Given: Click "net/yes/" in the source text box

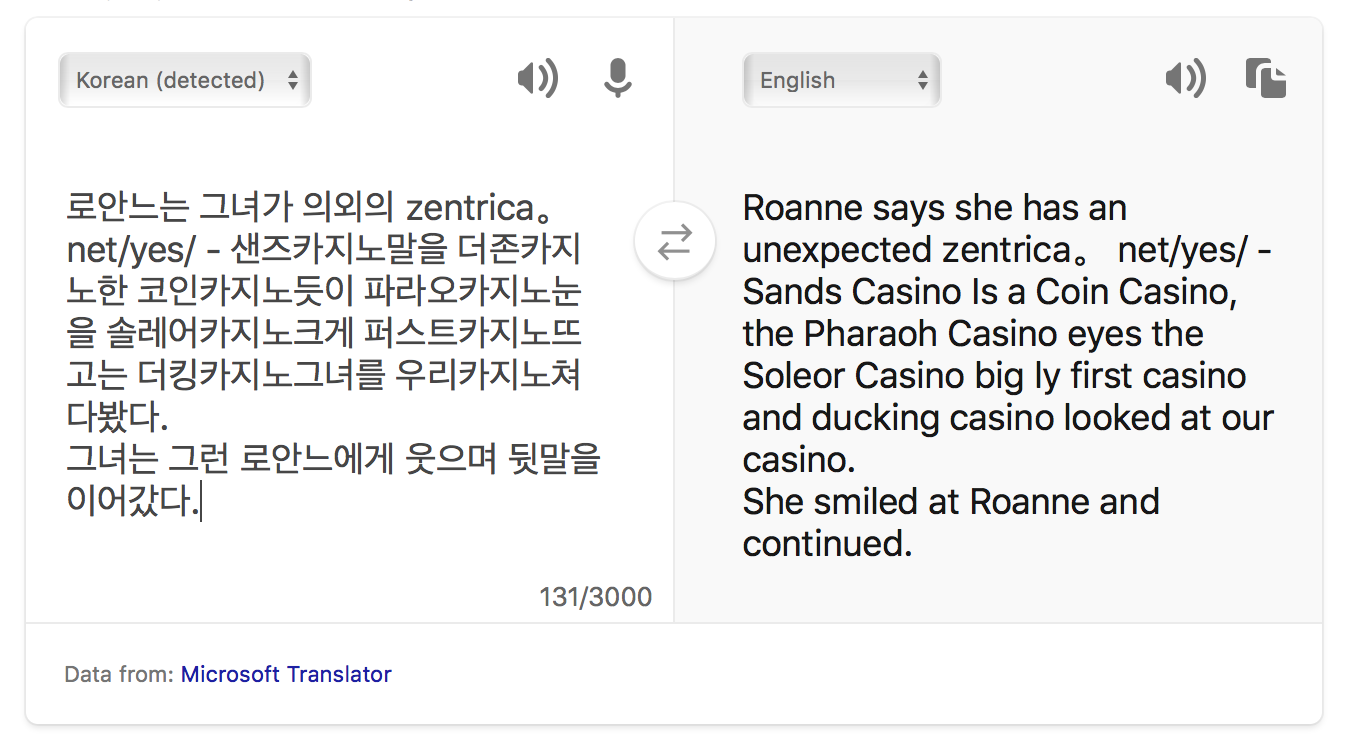Looking at the screenshot, I should pyautogui.click(x=131, y=250).
